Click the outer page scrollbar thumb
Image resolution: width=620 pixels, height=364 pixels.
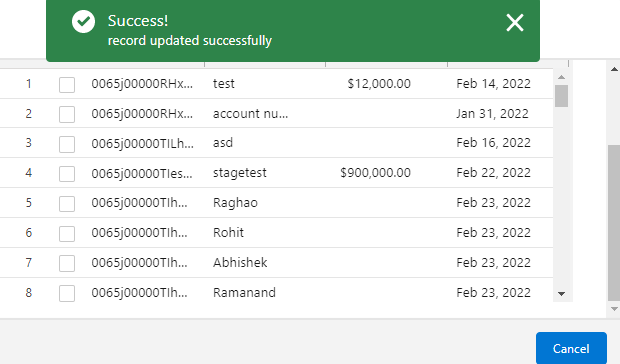pyautogui.click(x=614, y=223)
